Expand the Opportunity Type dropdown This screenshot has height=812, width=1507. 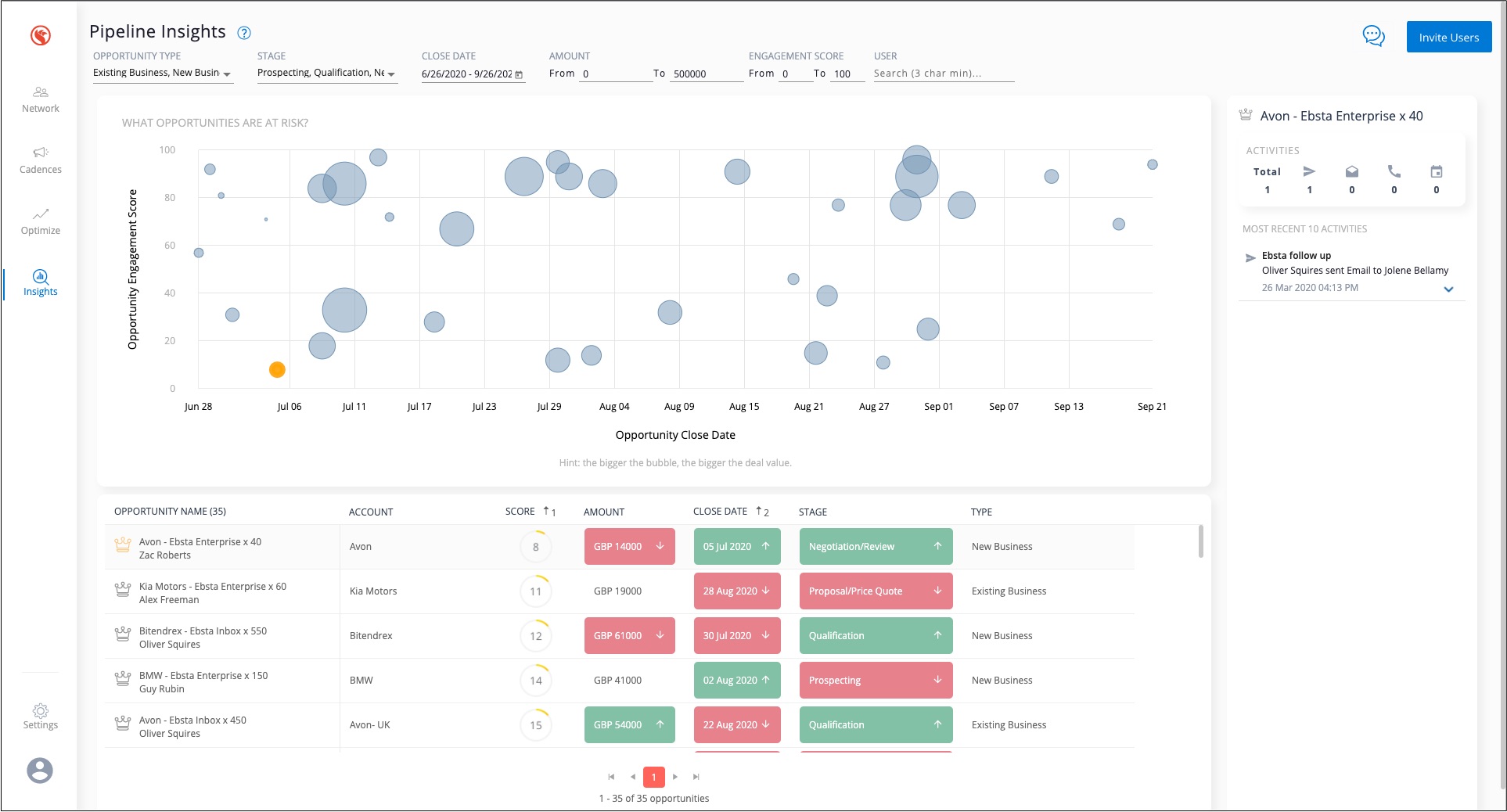227,74
